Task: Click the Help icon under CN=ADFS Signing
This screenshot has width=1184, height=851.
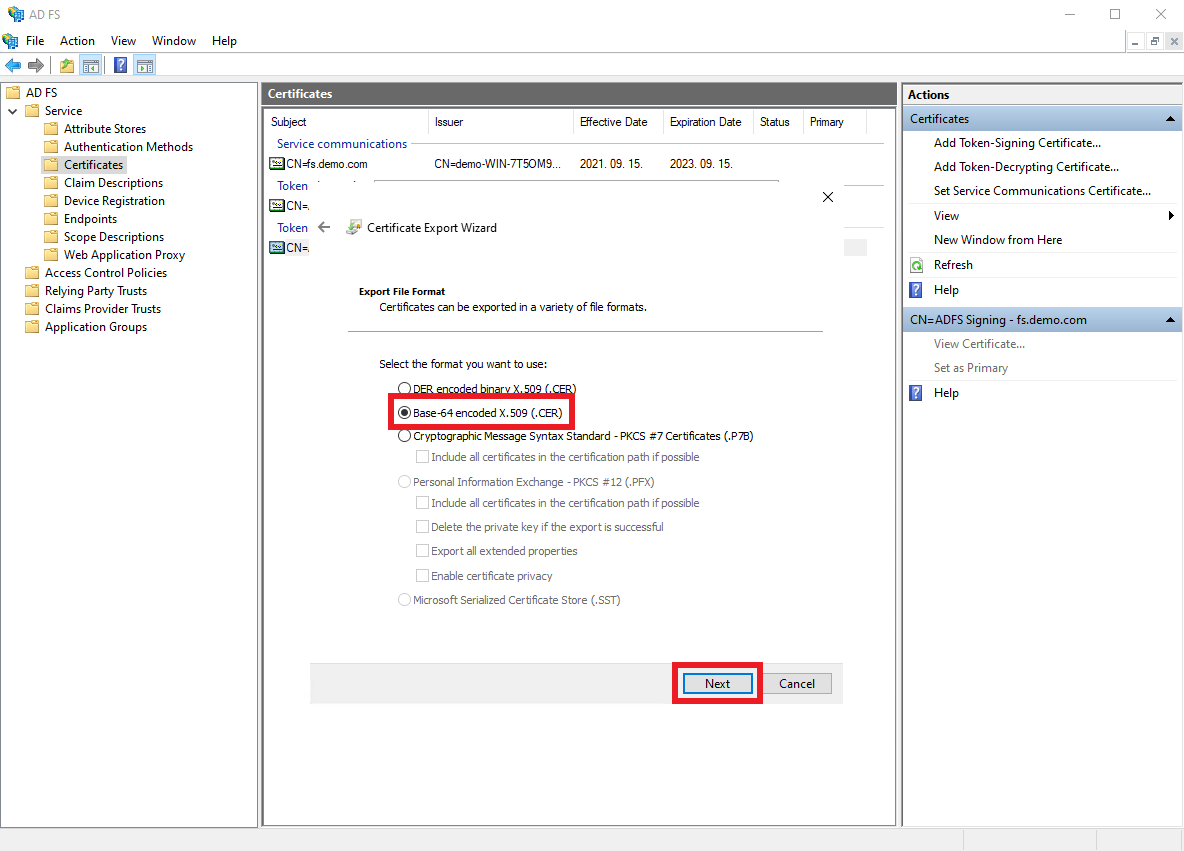Action: point(915,392)
